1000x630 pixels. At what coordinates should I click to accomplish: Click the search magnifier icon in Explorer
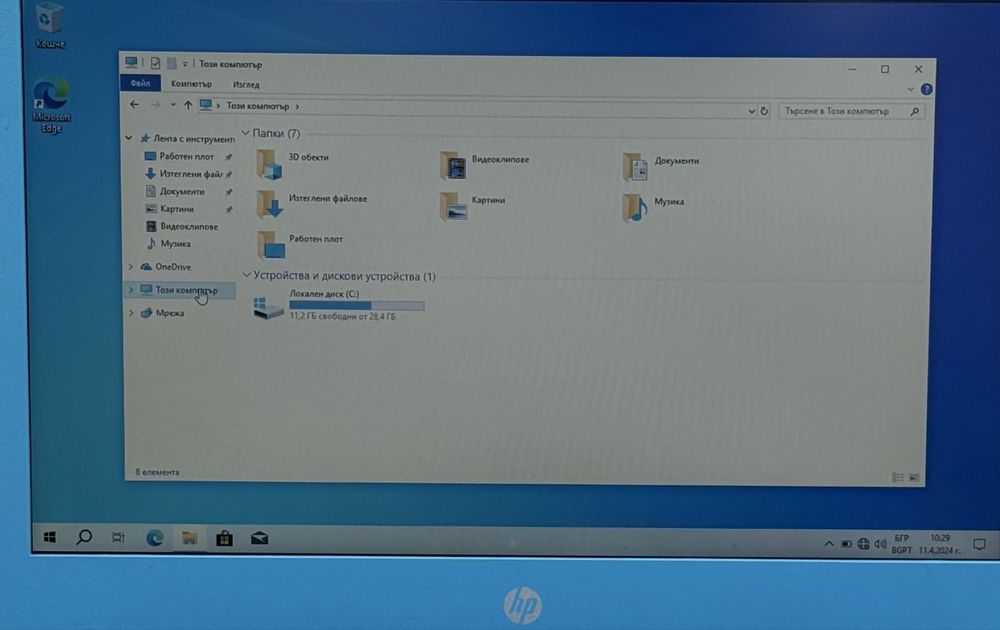[x=915, y=112]
